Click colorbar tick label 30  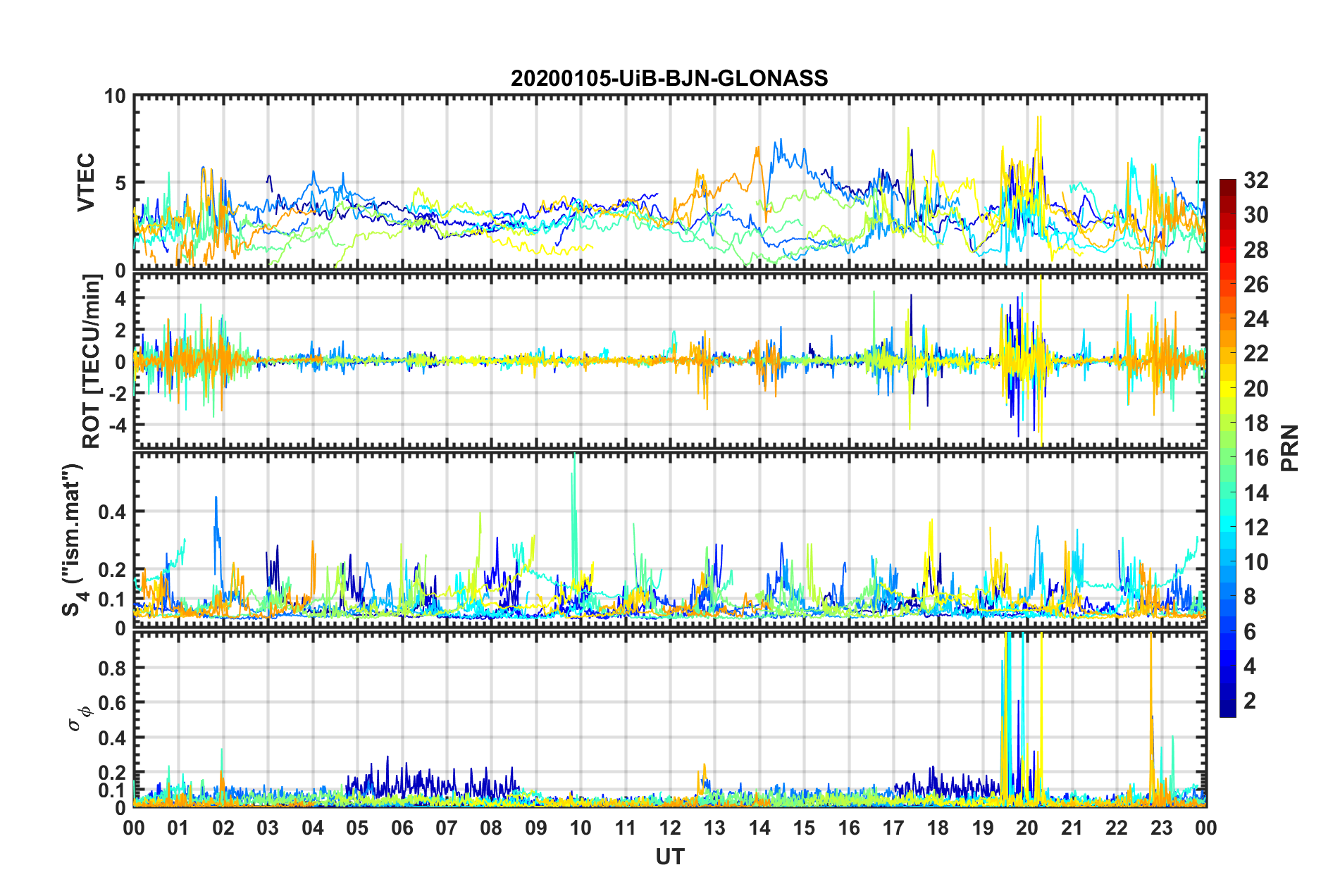click(x=1255, y=215)
